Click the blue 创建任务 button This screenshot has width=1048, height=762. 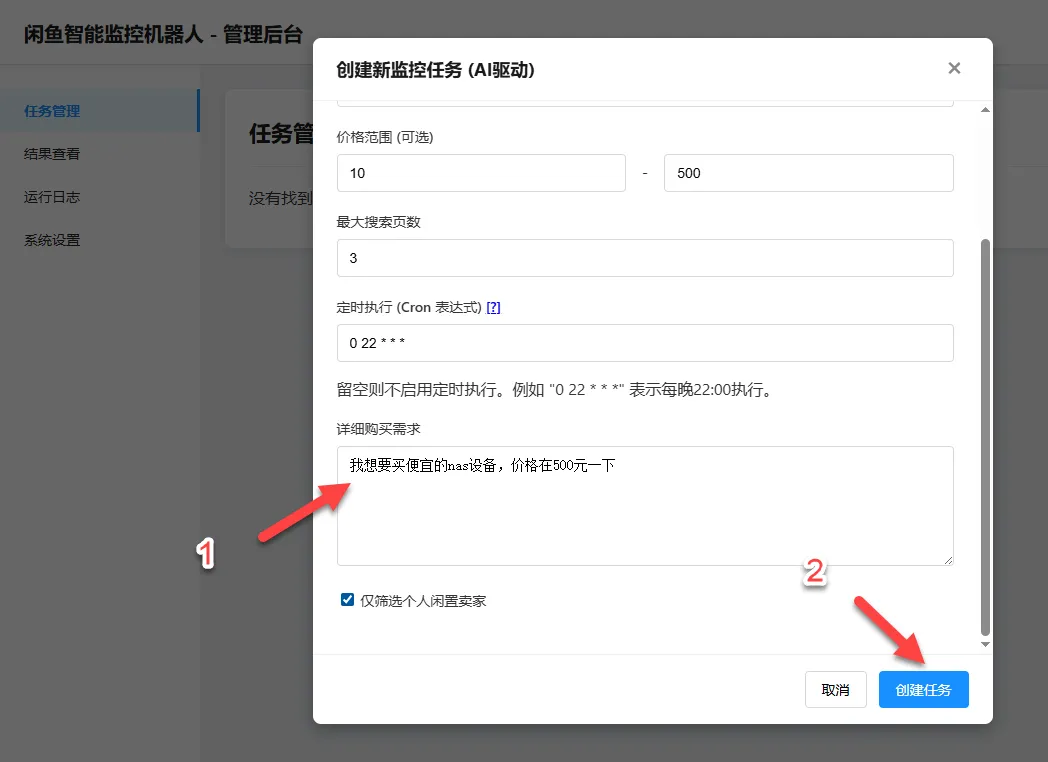pyautogui.click(x=923, y=689)
